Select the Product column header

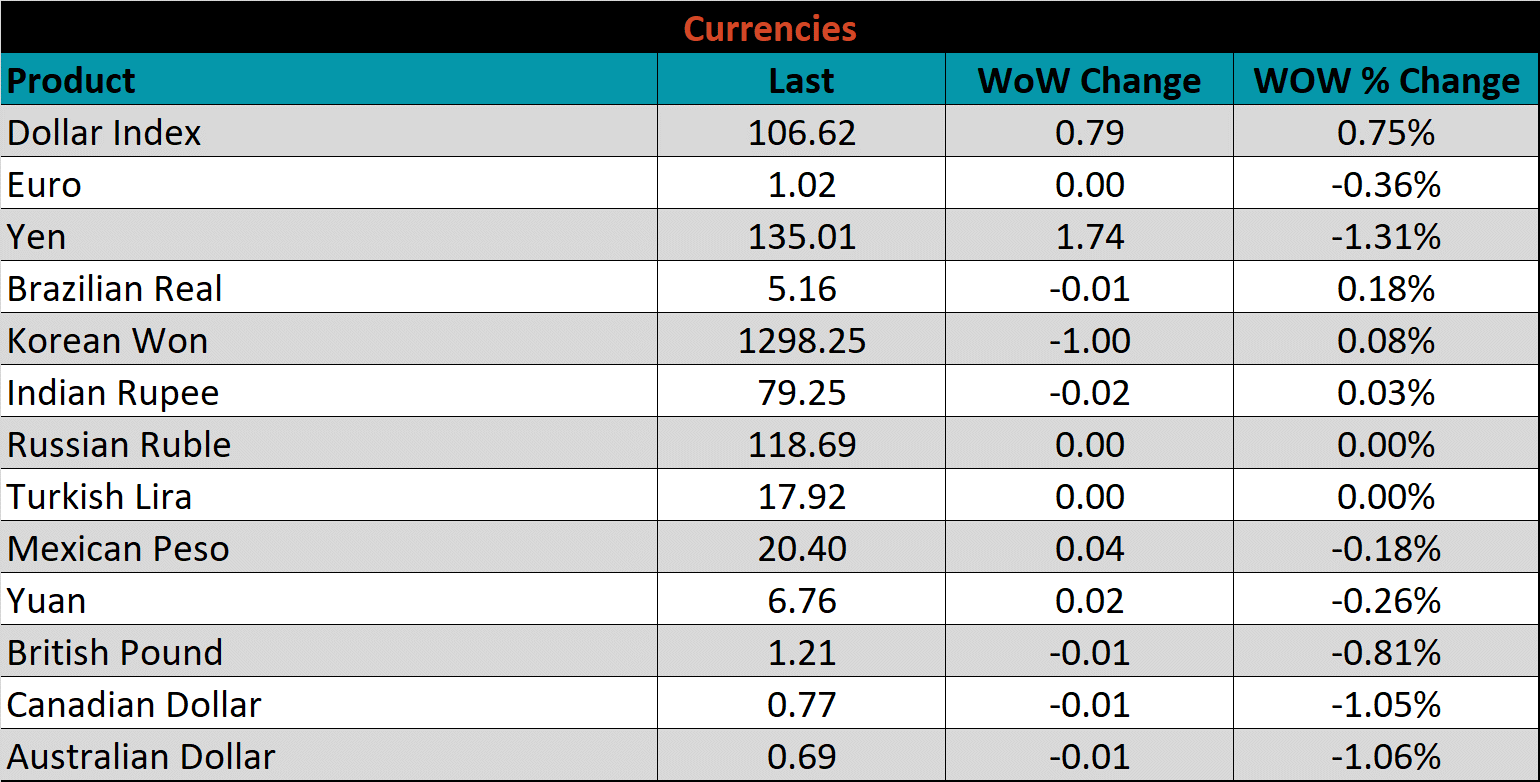tap(71, 80)
